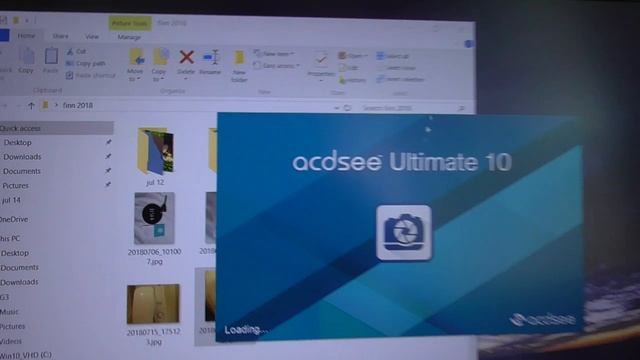This screenshot has height=360, width=640.
Task: Click finn 2018 in the address bar
Action: (78, 105)
